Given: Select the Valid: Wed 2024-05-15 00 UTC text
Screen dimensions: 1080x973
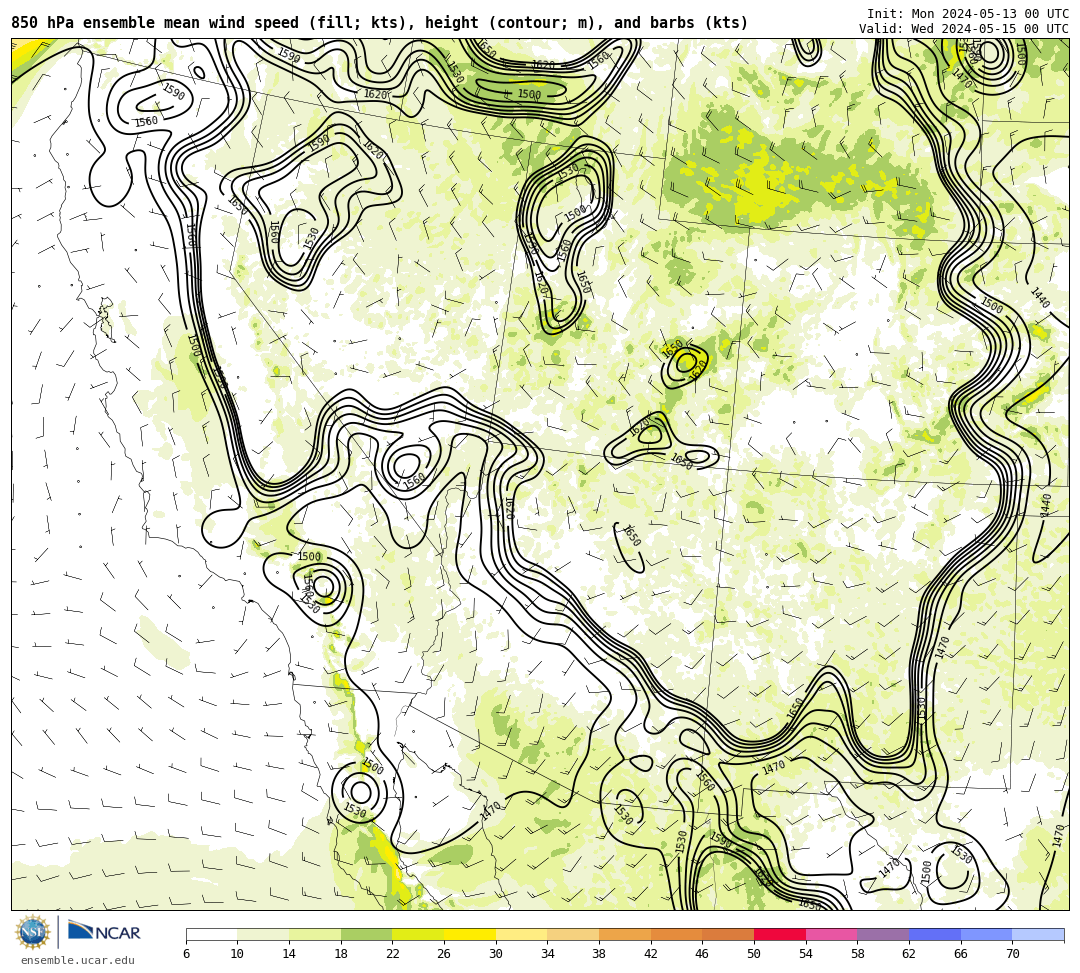Looking at the screenshot, I should (x=964, y=28).
